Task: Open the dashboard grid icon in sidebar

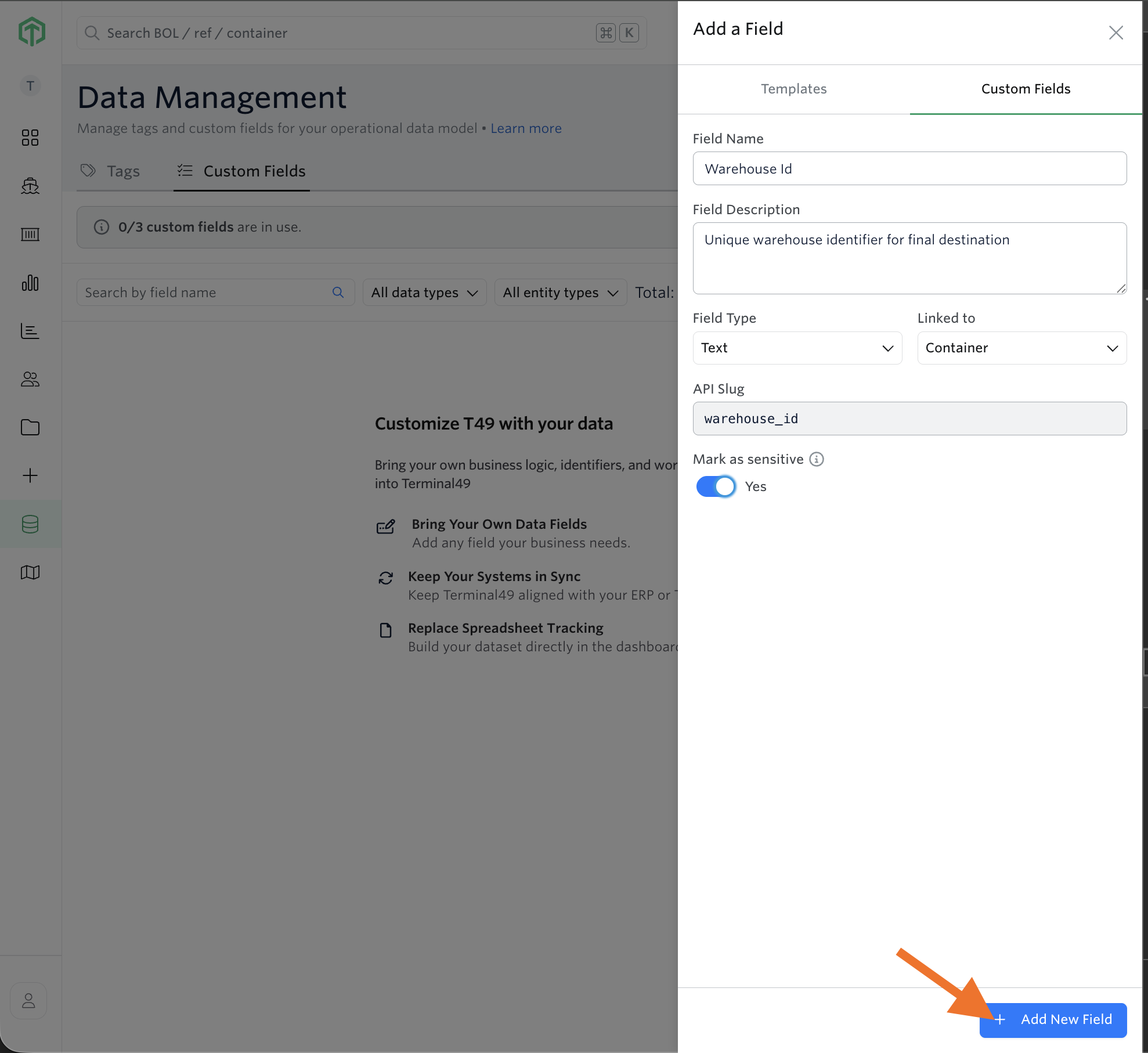Action: click(x=30, y=138)
